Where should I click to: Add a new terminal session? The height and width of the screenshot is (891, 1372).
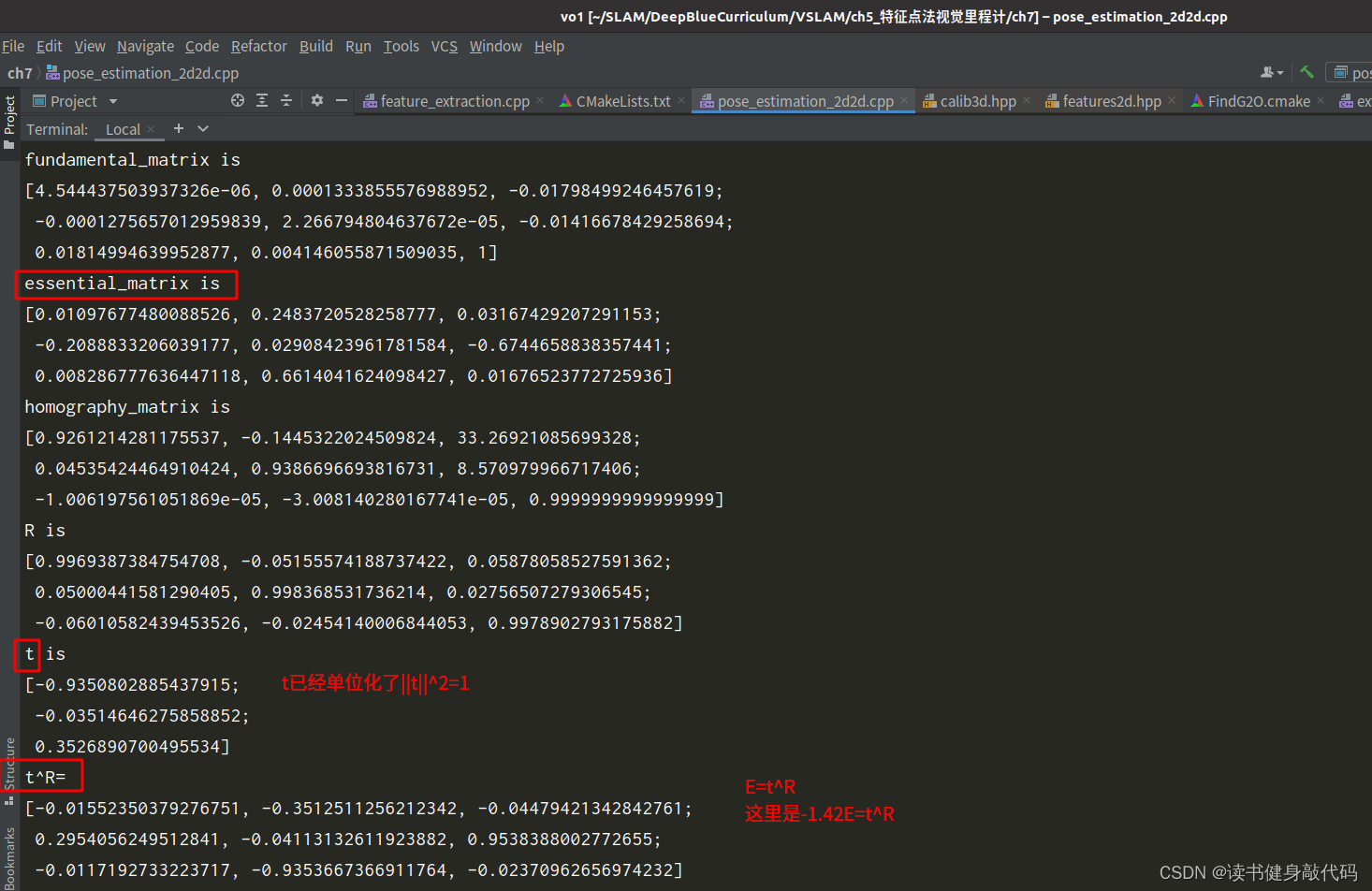pos(179,128)
